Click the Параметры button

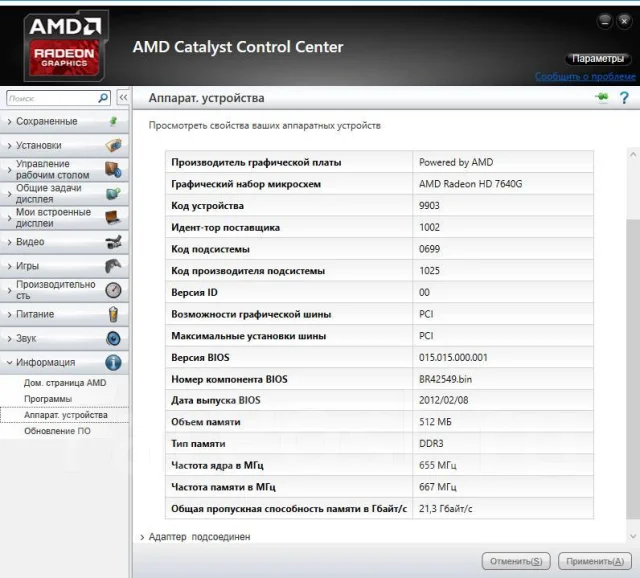tap(598, 59)
